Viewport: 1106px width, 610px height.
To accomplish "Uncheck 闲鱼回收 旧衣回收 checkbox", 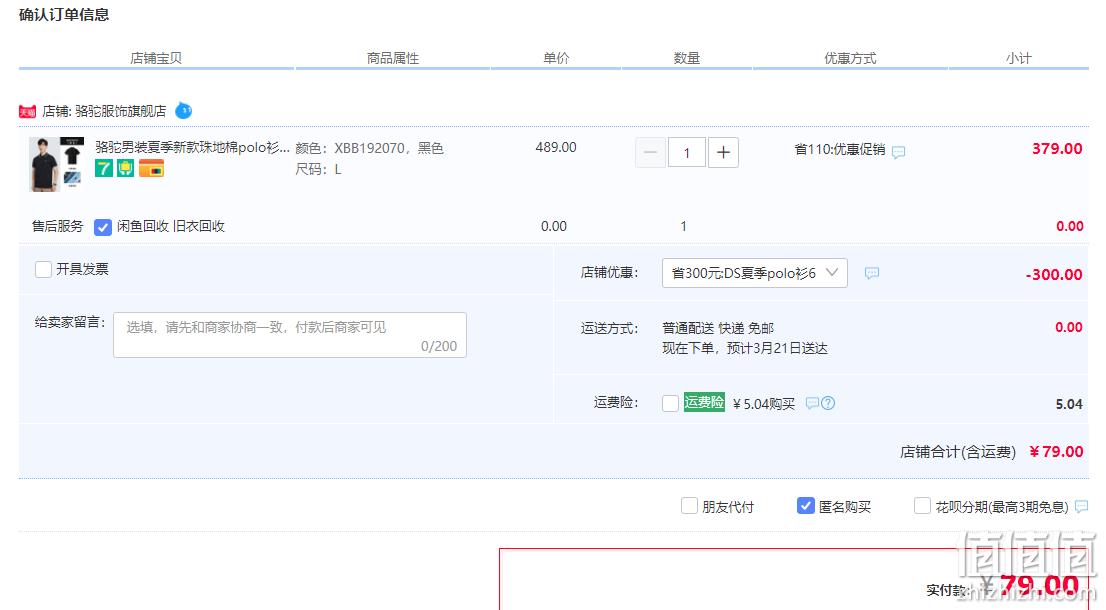I will (x=103, y=227).
